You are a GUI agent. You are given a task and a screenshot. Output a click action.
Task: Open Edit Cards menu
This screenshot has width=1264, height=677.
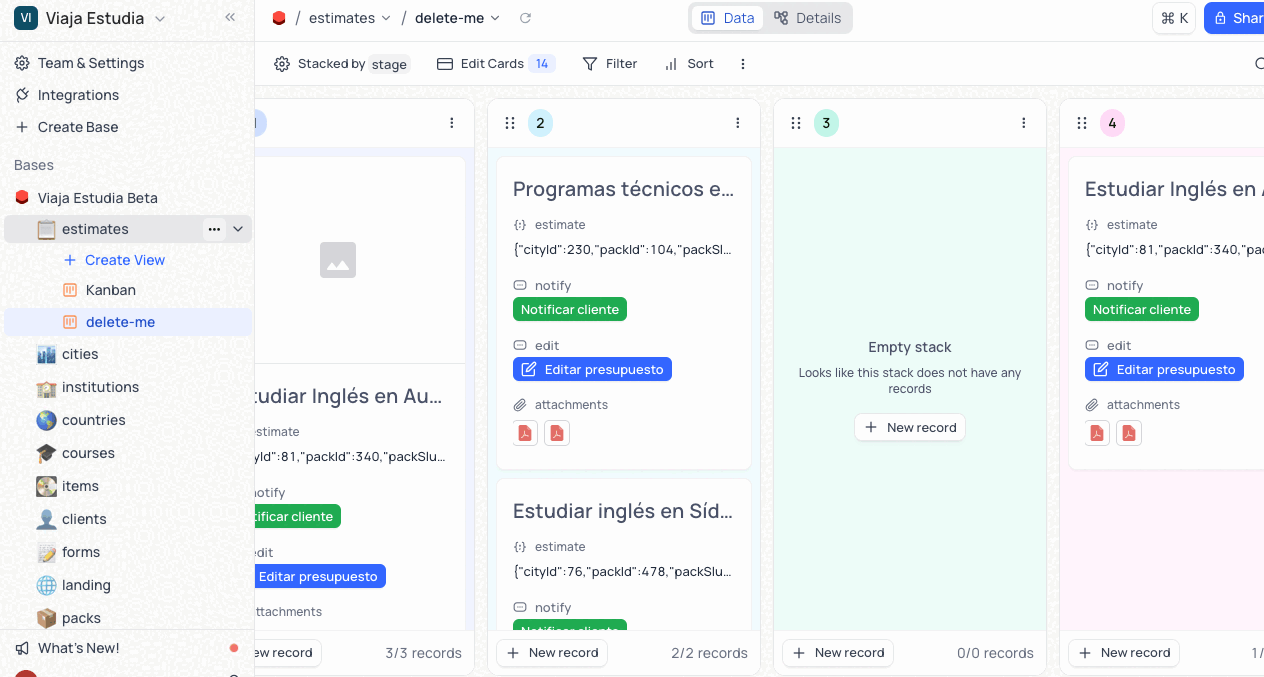tap(496, 64)
